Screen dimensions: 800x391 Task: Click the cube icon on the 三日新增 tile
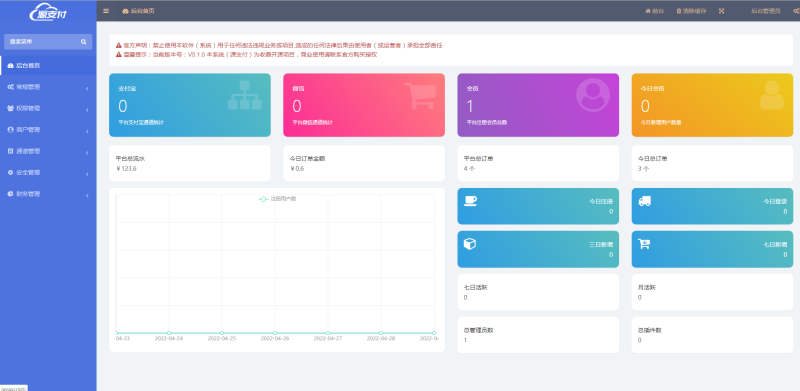pos(470,244)
